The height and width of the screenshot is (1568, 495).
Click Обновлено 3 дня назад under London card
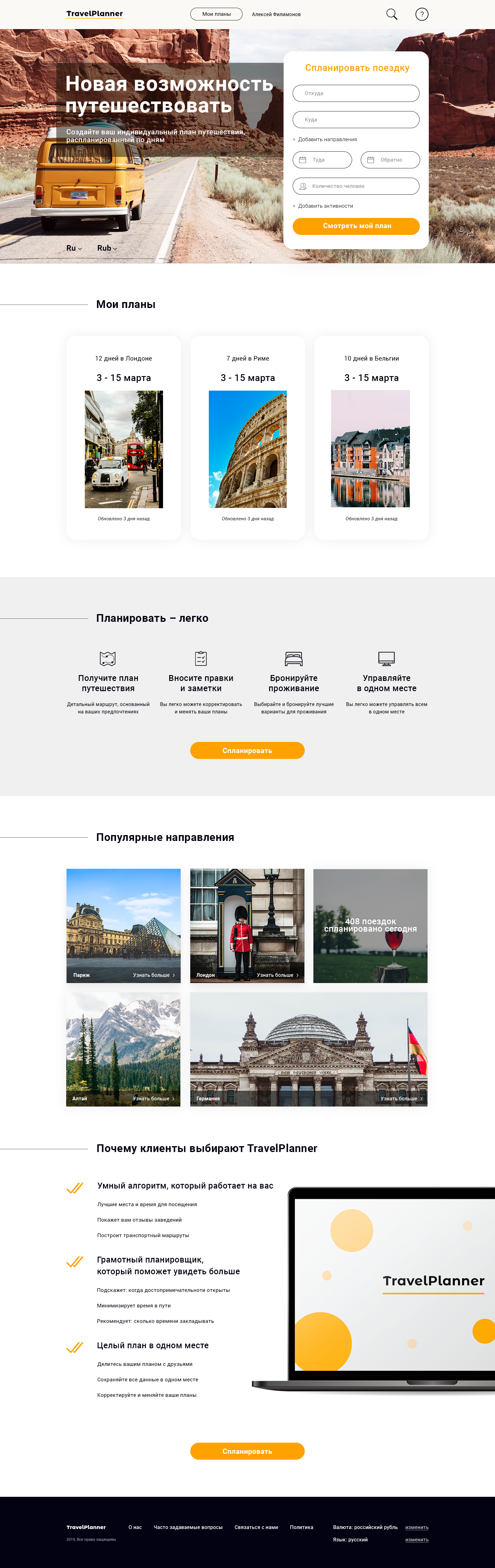pos(123,519)
